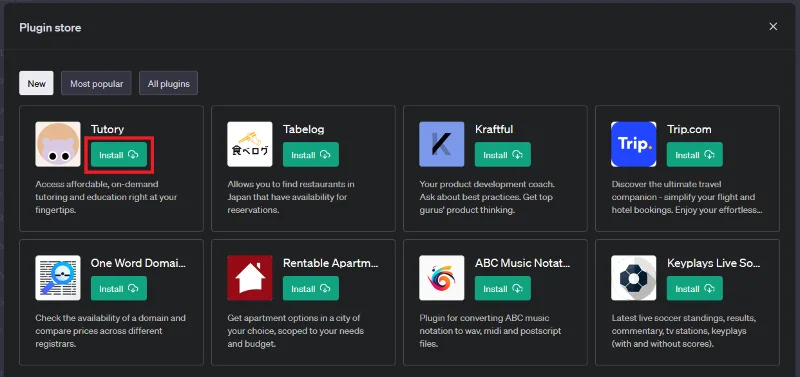Click the Keyplays Live Soccer title text
Viewport: 800px width, 377px height.
click(714, 263)
